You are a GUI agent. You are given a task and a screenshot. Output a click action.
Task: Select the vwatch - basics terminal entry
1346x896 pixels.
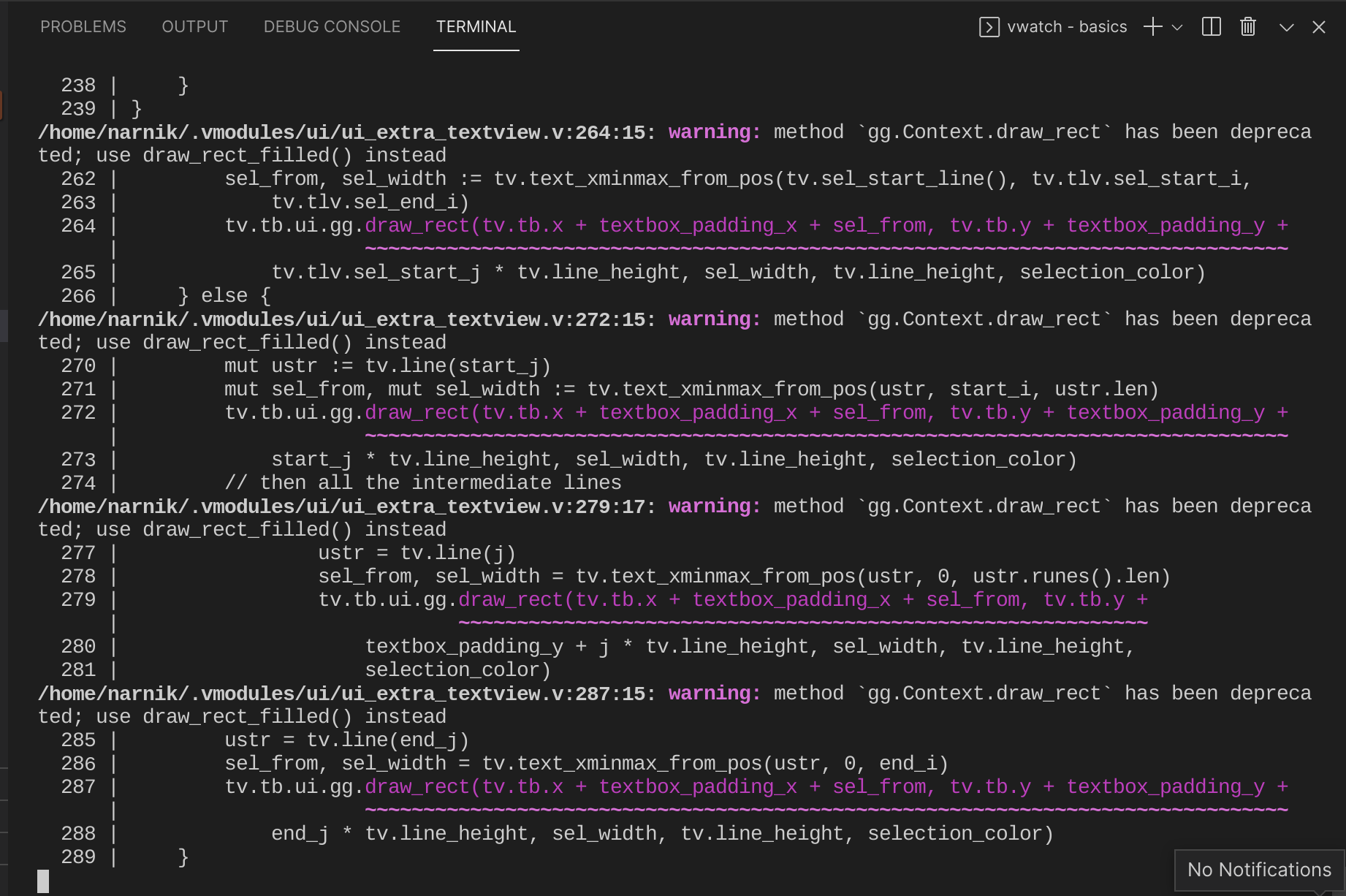coord(1067,26)
